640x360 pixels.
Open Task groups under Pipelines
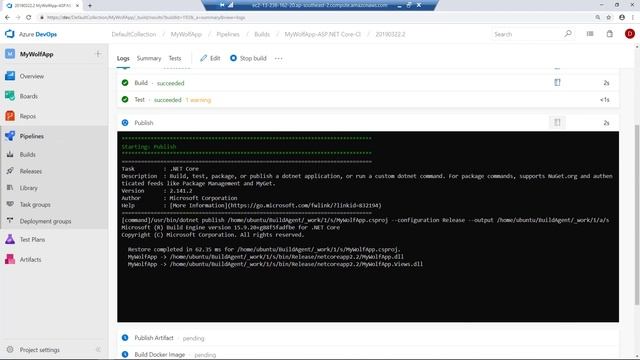click(35, 204)
